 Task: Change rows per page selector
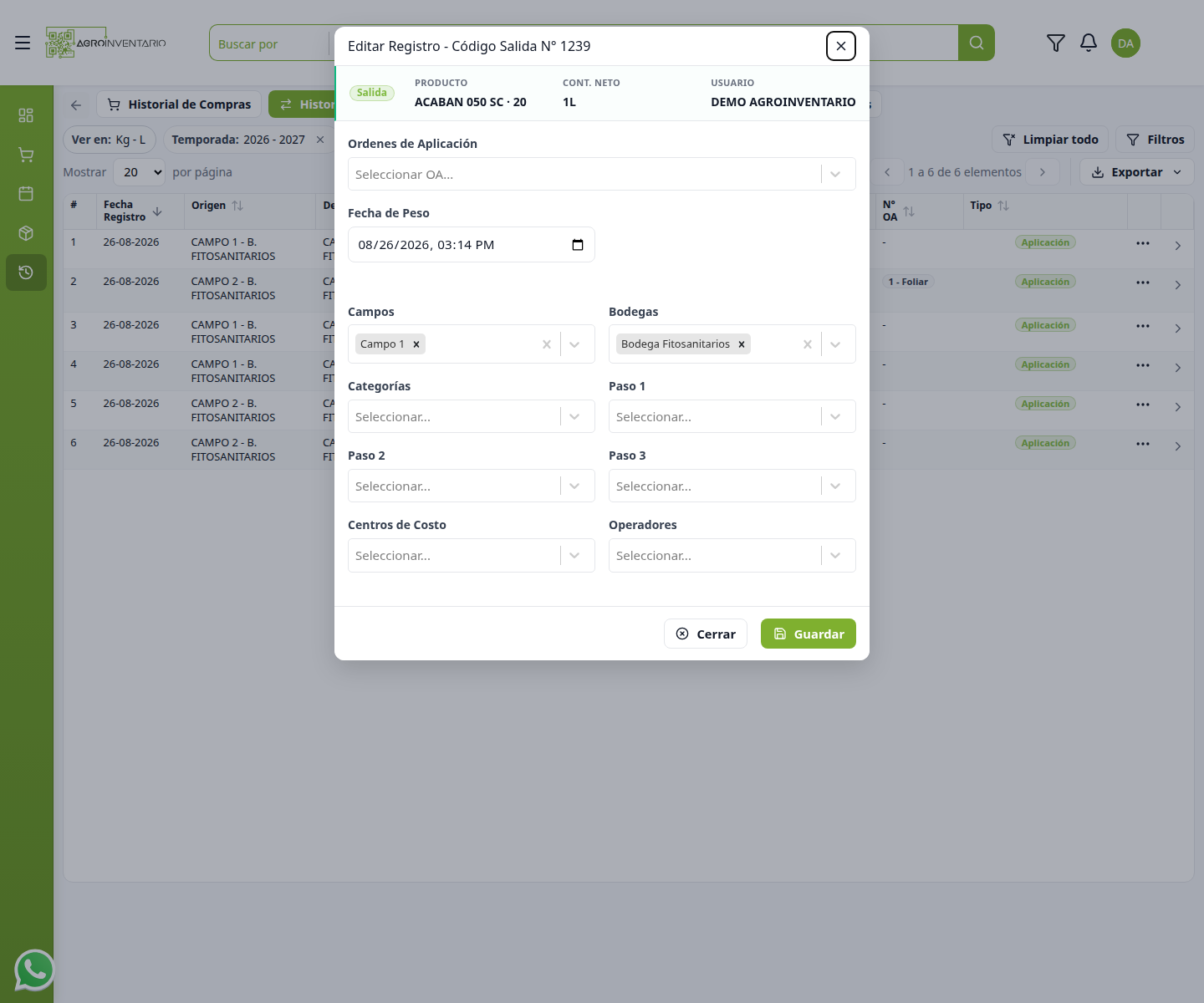[x=139, y=172]
